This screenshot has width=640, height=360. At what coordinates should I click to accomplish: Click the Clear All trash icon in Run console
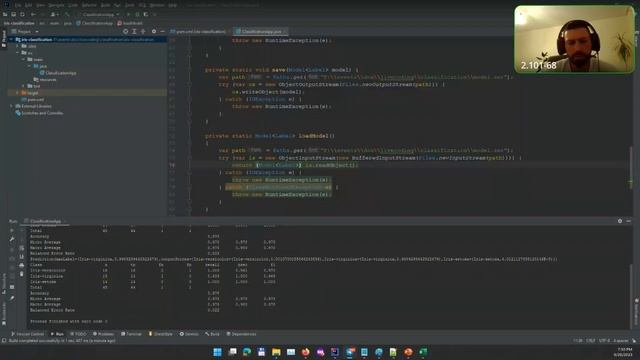22,274
